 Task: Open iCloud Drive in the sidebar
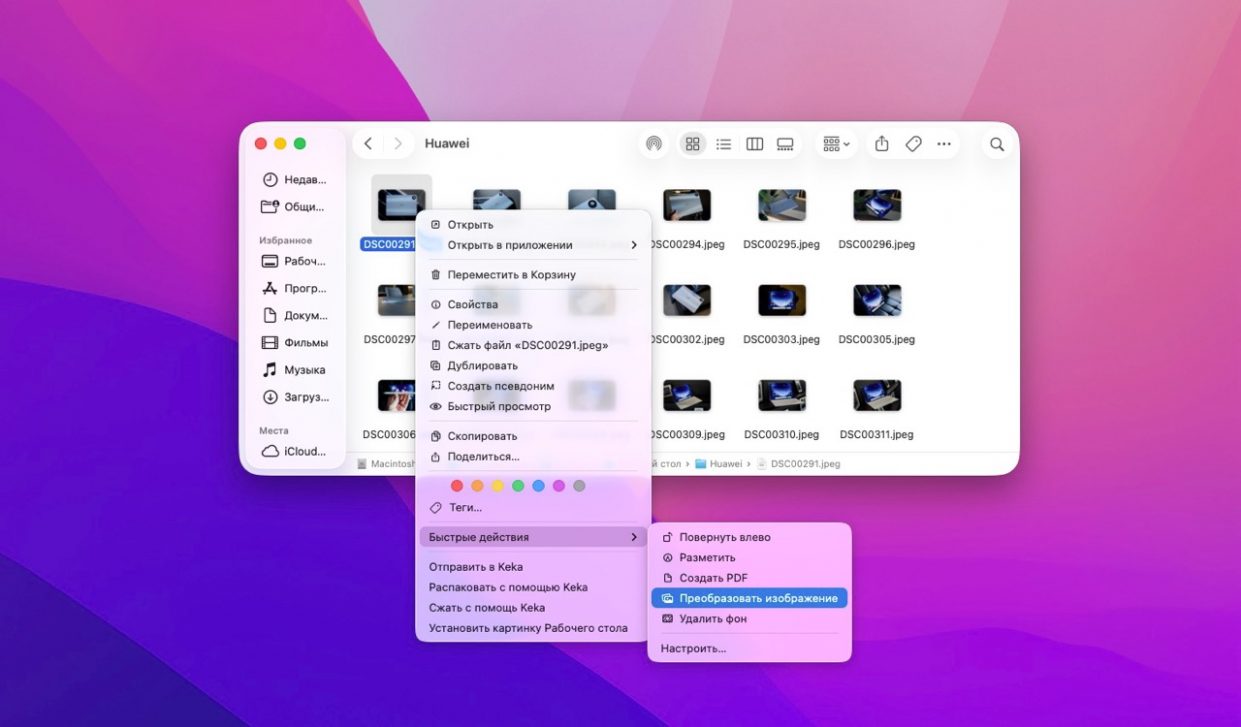294,451
